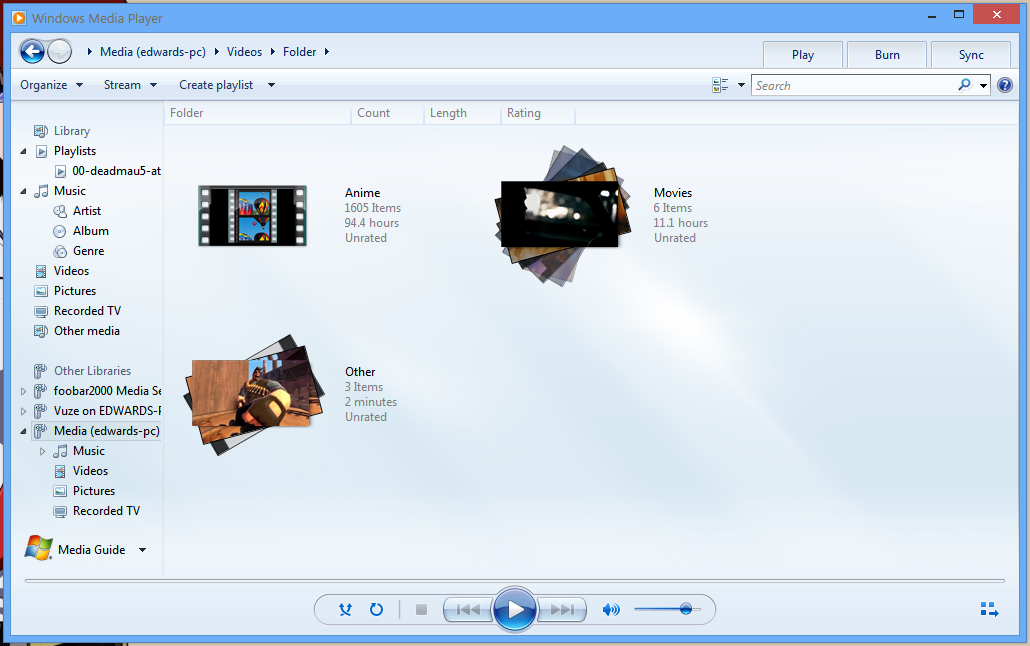Select Library in navigation pane
Image resolution: width=1030 pixels, height=646 pixels.
click(x=72, y=131)
